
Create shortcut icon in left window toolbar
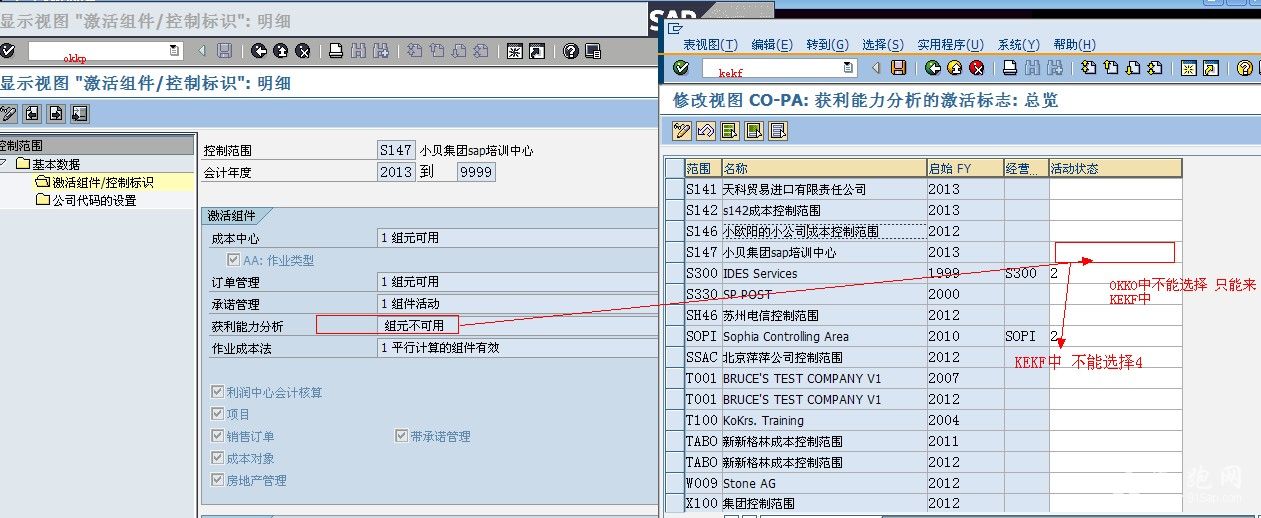point(537,51)
